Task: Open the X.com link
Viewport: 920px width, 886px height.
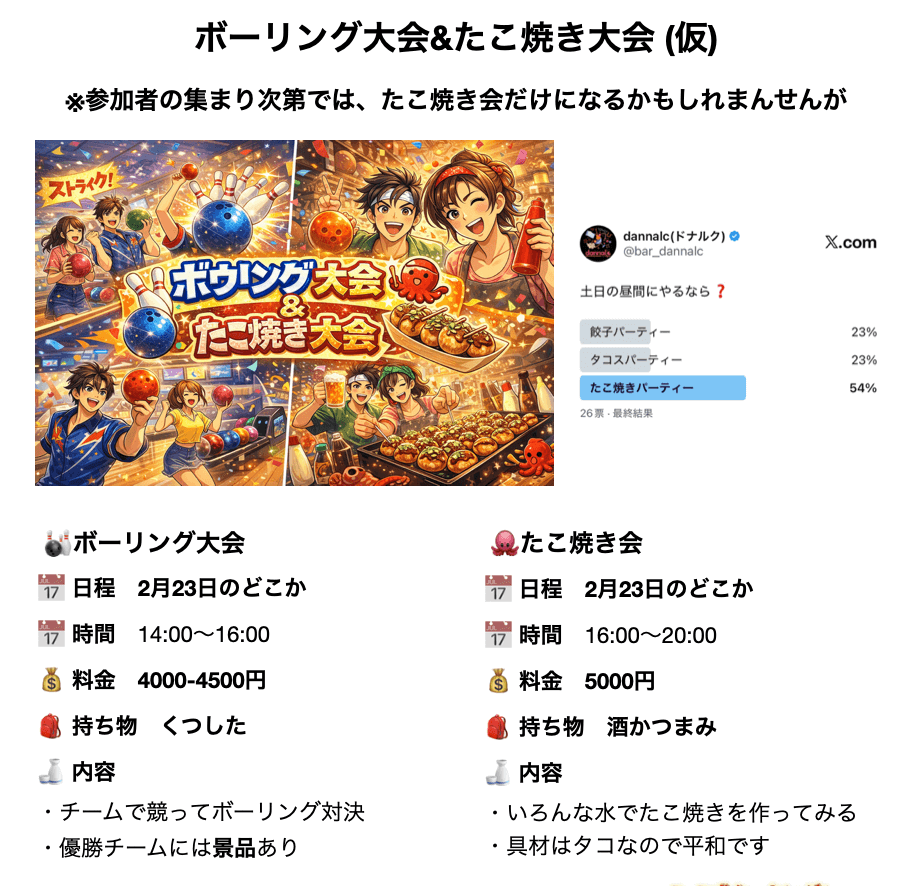Action: (850, 242)
